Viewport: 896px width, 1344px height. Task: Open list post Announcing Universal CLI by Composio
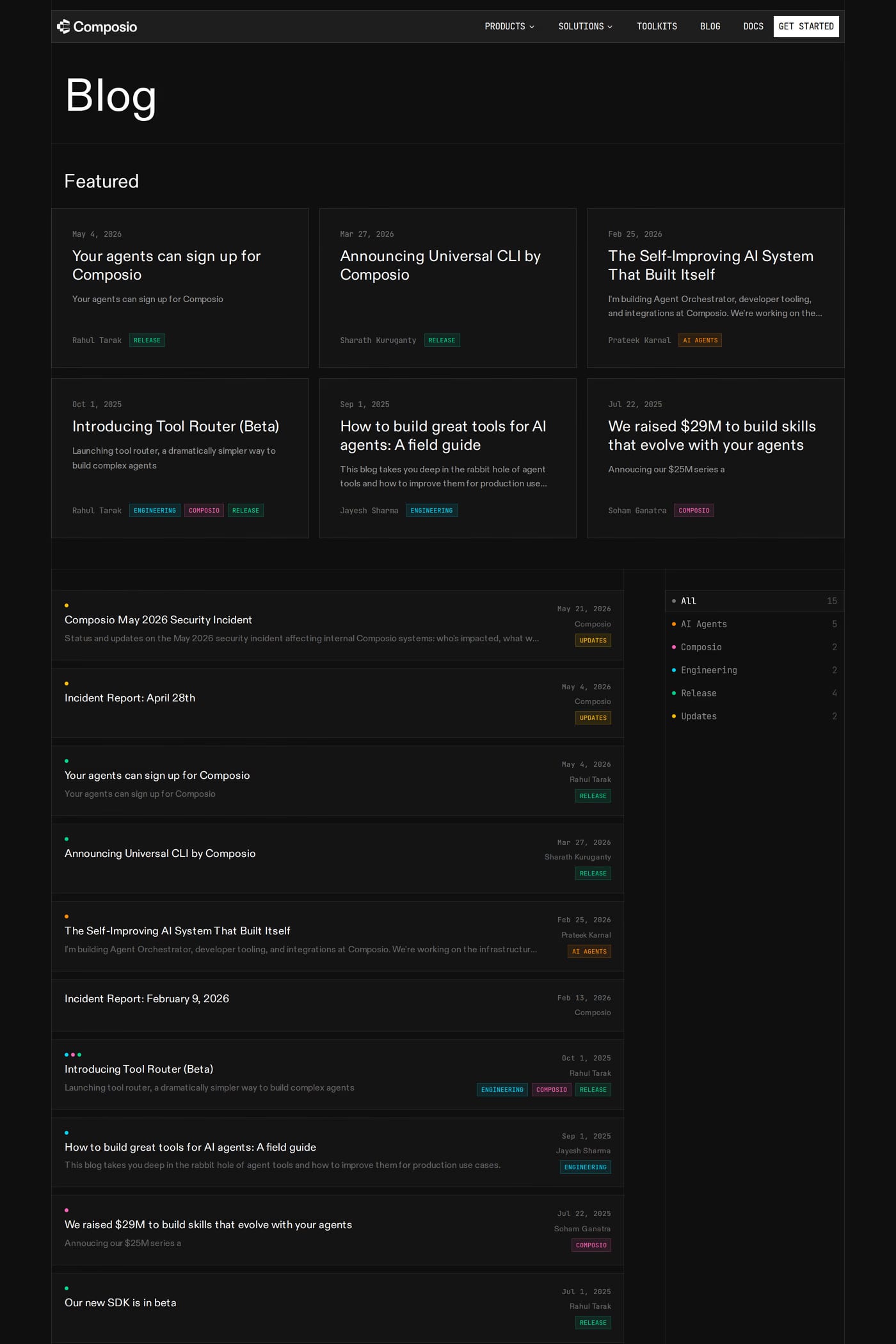(x=337, y=859)
